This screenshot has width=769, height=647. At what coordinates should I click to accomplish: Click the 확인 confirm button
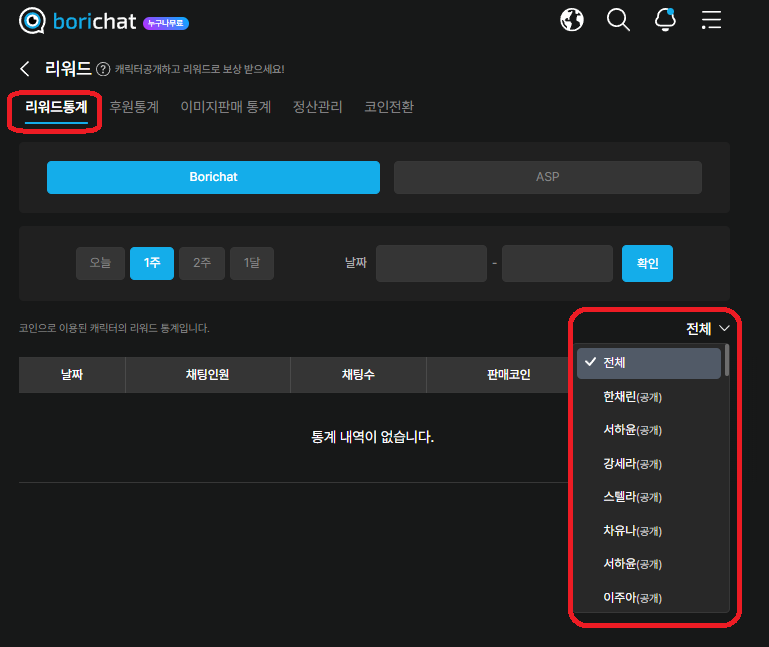[647, 263]
